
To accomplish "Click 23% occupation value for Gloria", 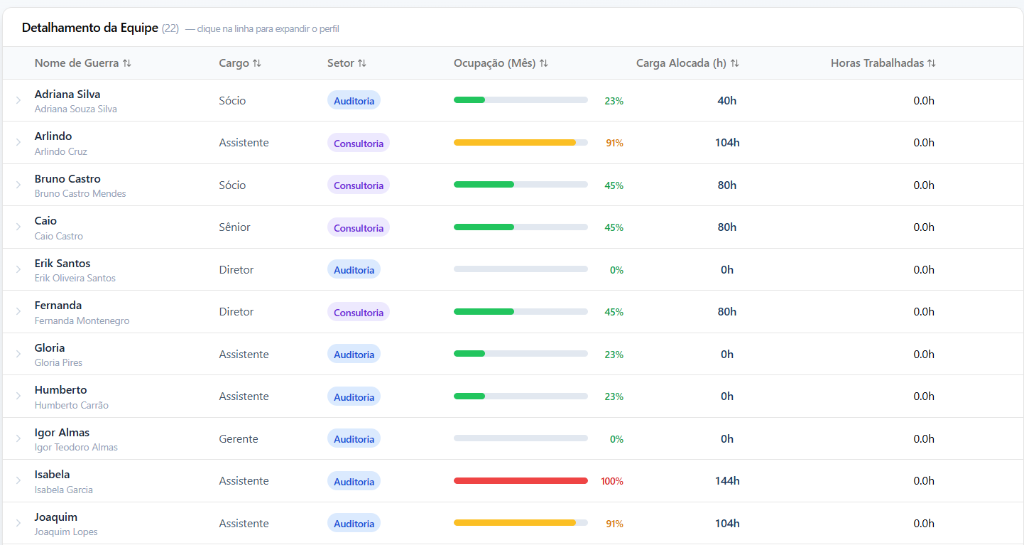I will click(614, 354).
